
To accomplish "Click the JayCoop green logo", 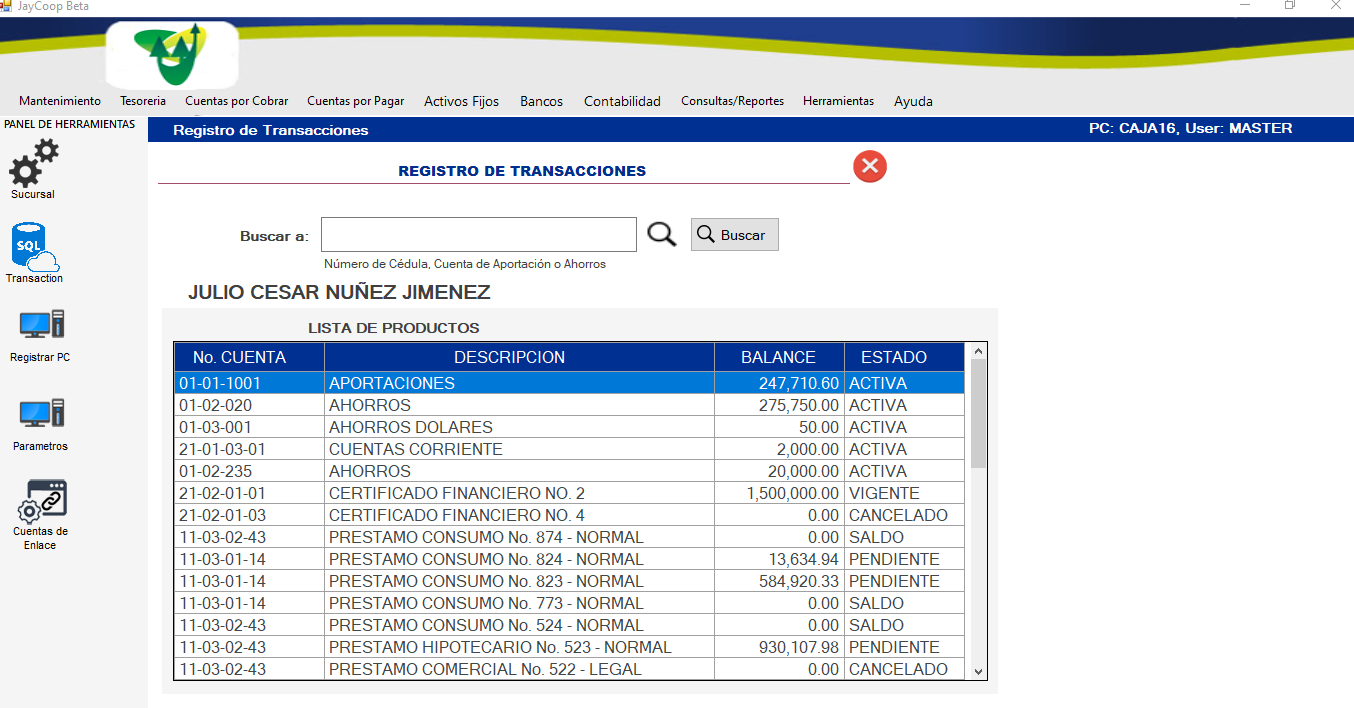I will (x=172, y=54).
